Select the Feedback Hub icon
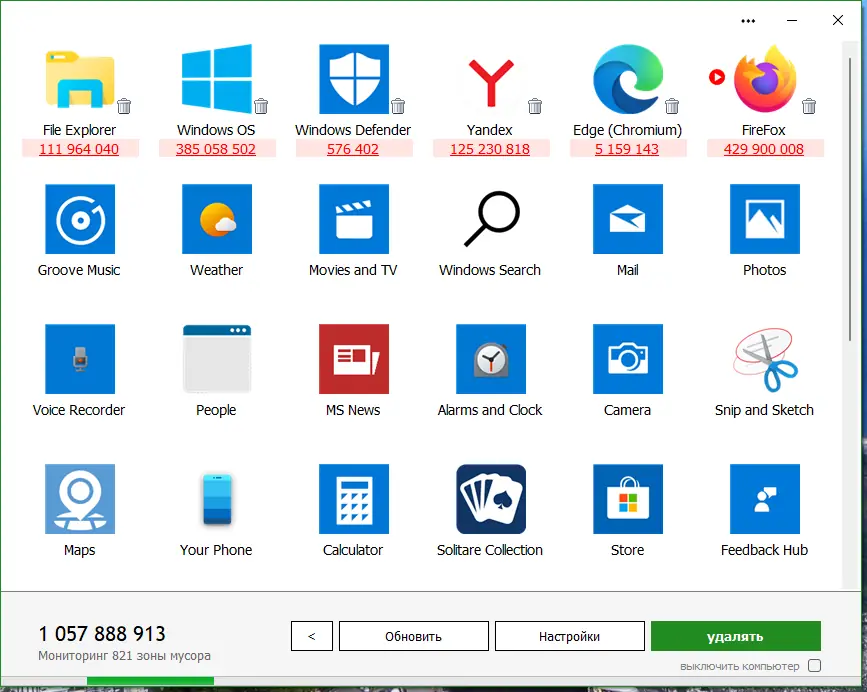 tap(765, 499)
